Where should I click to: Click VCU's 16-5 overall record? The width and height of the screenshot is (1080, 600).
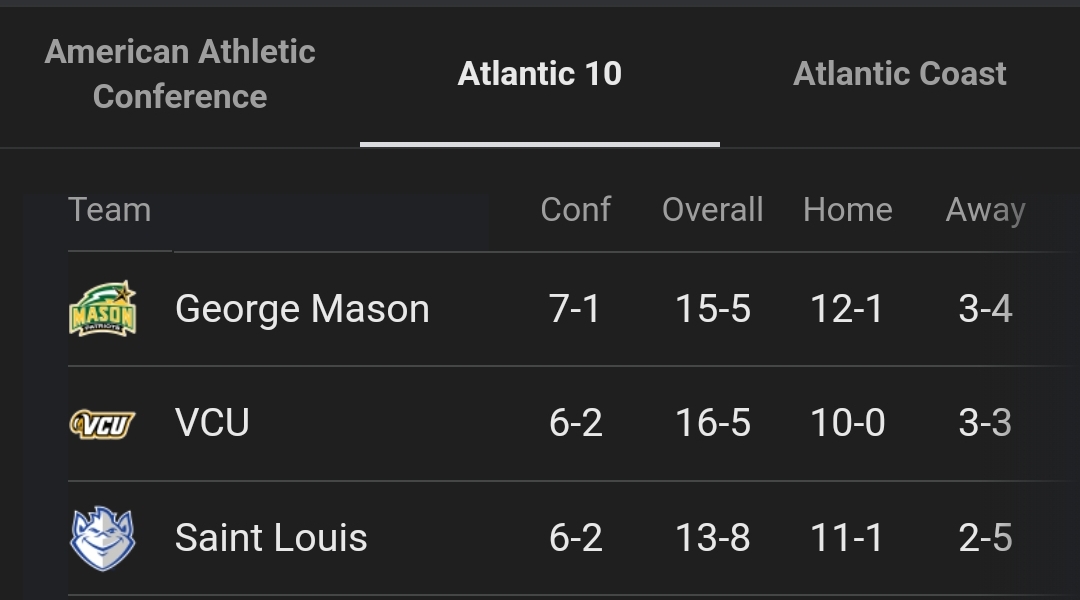pos(713,422)
